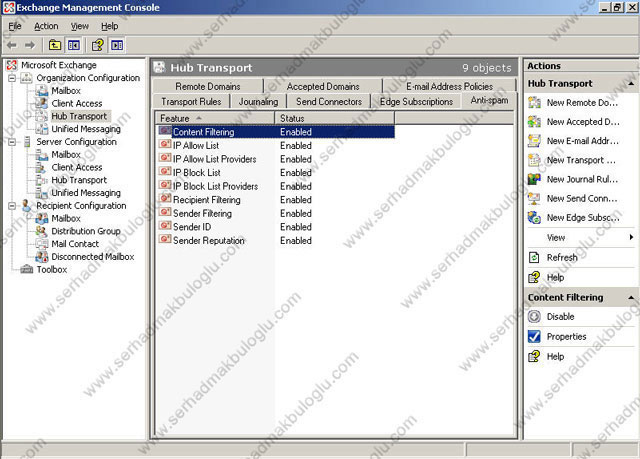Click the Microsoft Exchange root icon in tree
Viewport: 640px width, 459px height.
pos(12,65)
